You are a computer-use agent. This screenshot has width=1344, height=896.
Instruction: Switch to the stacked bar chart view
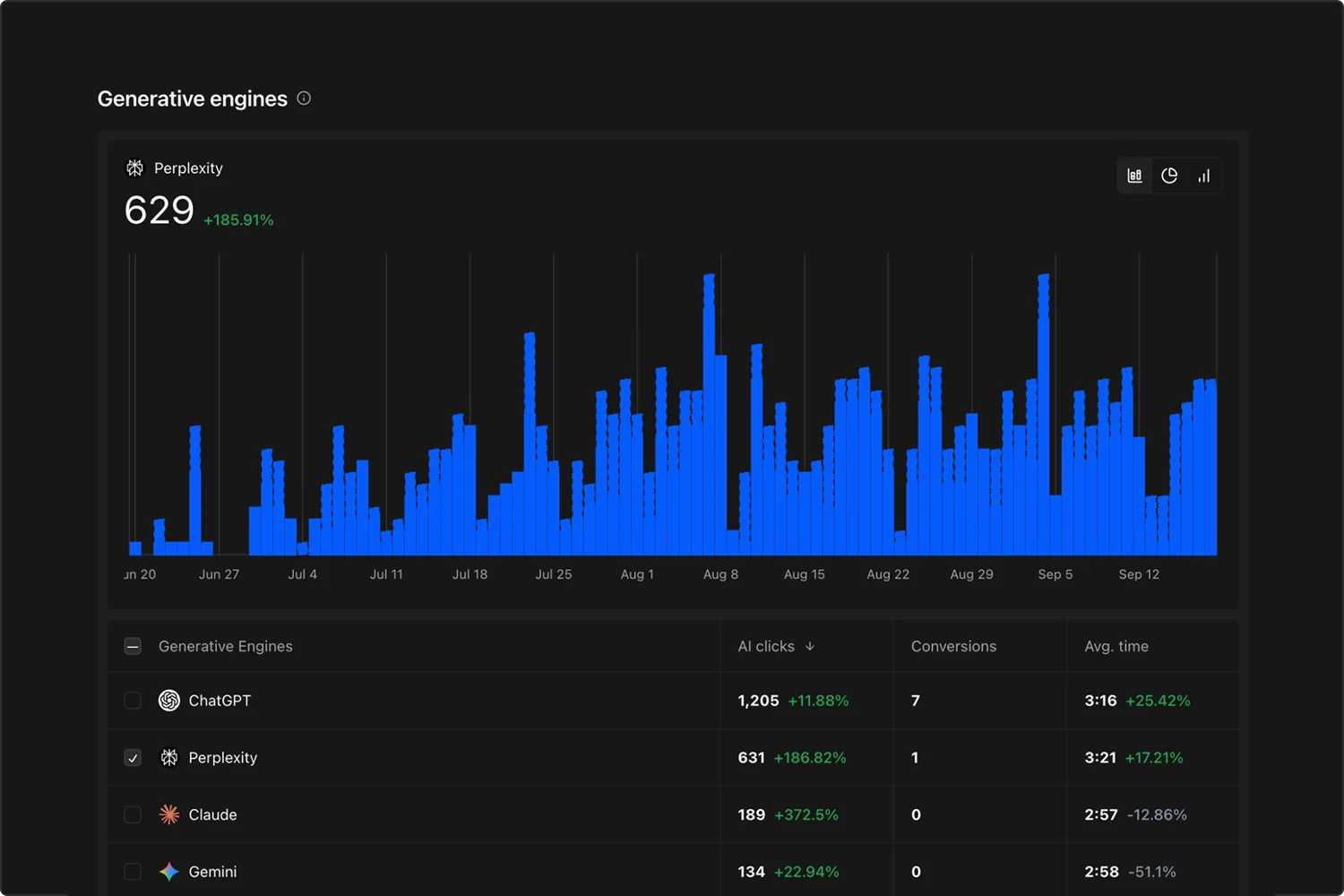(x=1134, y=176)
